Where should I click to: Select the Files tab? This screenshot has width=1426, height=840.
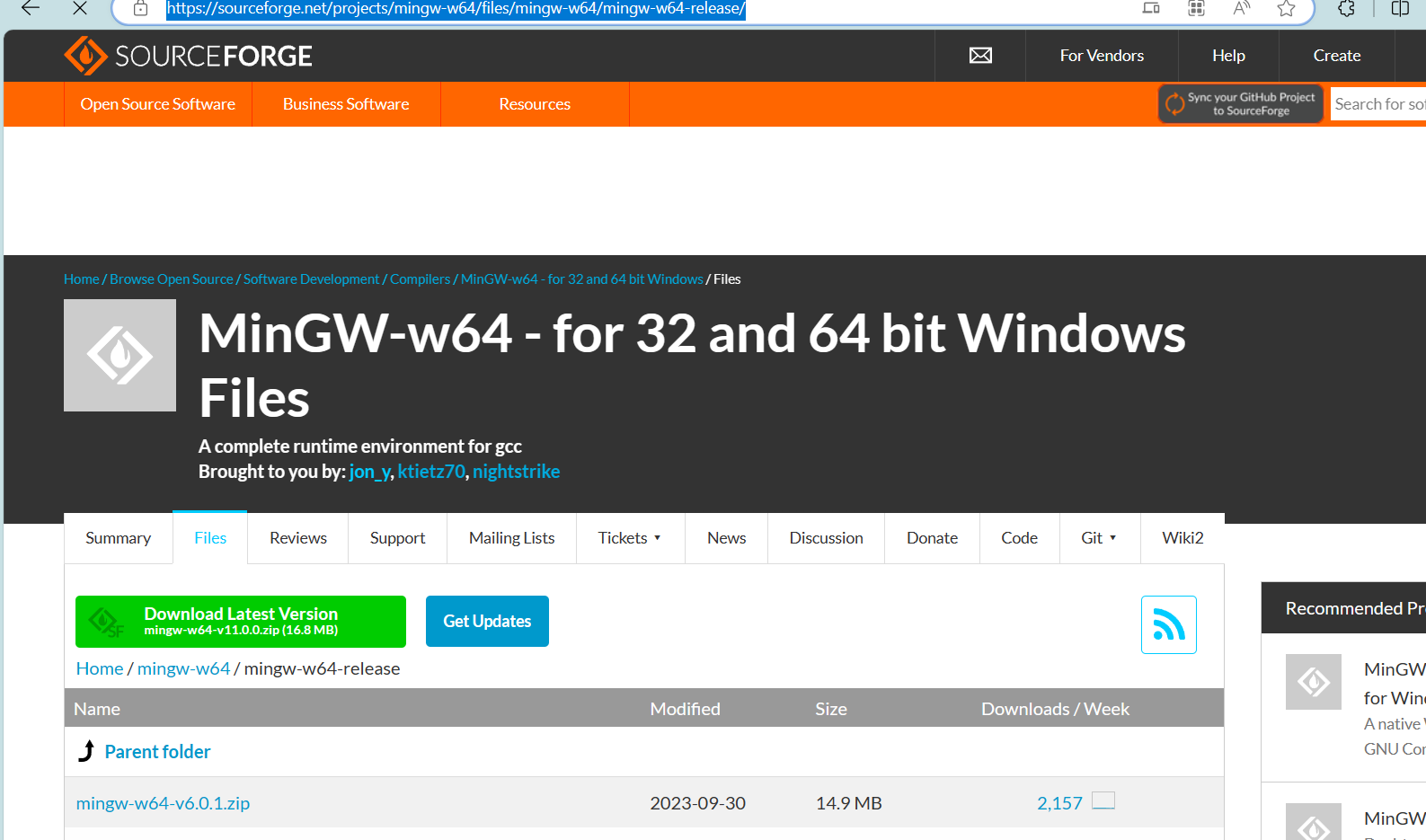point(210,538)
